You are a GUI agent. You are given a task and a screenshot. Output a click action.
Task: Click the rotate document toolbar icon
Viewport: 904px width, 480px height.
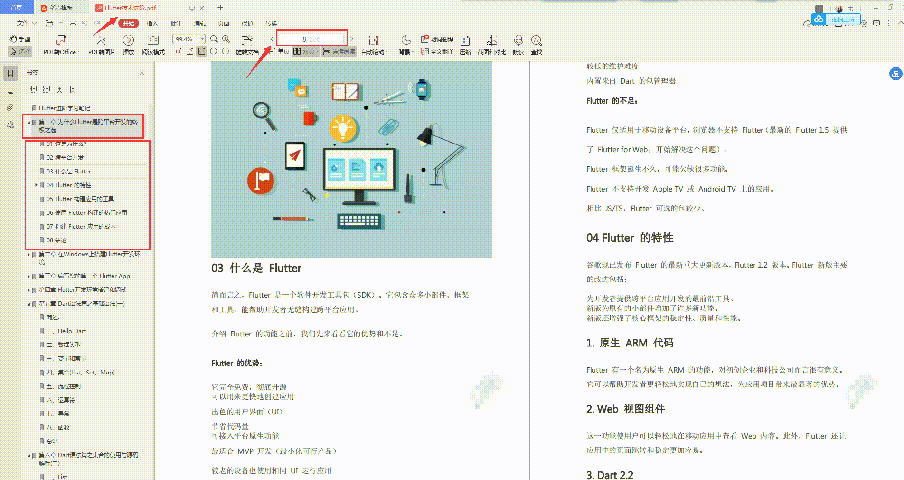point(247,44)
